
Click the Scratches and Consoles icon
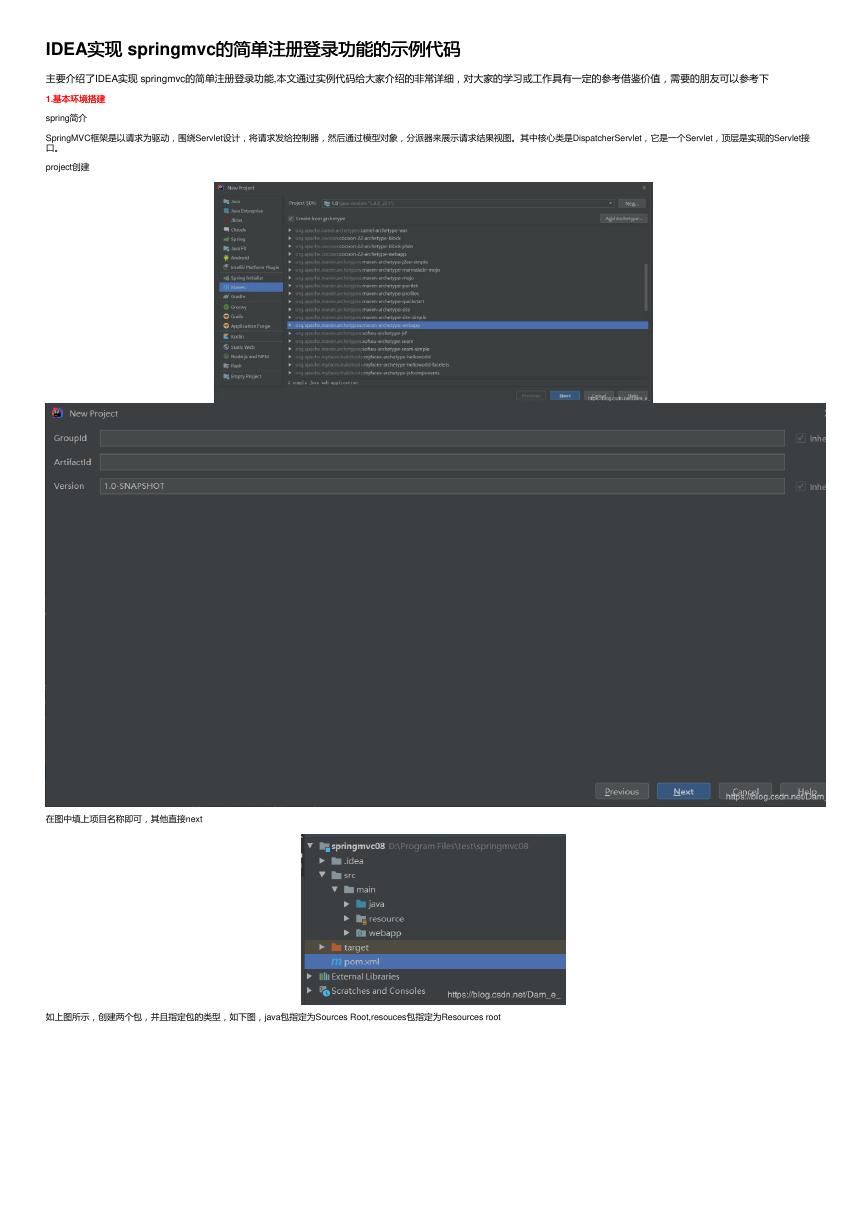(x=324, y=991)
